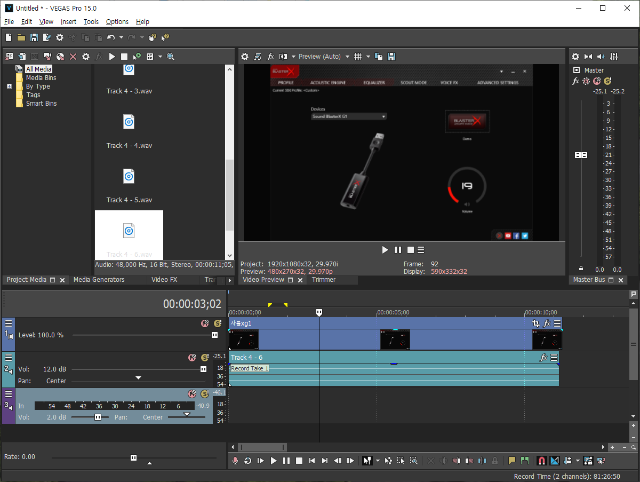The width and height of the screenshot is (640, 482).
Task: Stop playback in the timeline transport
Action: click(299, 461)
